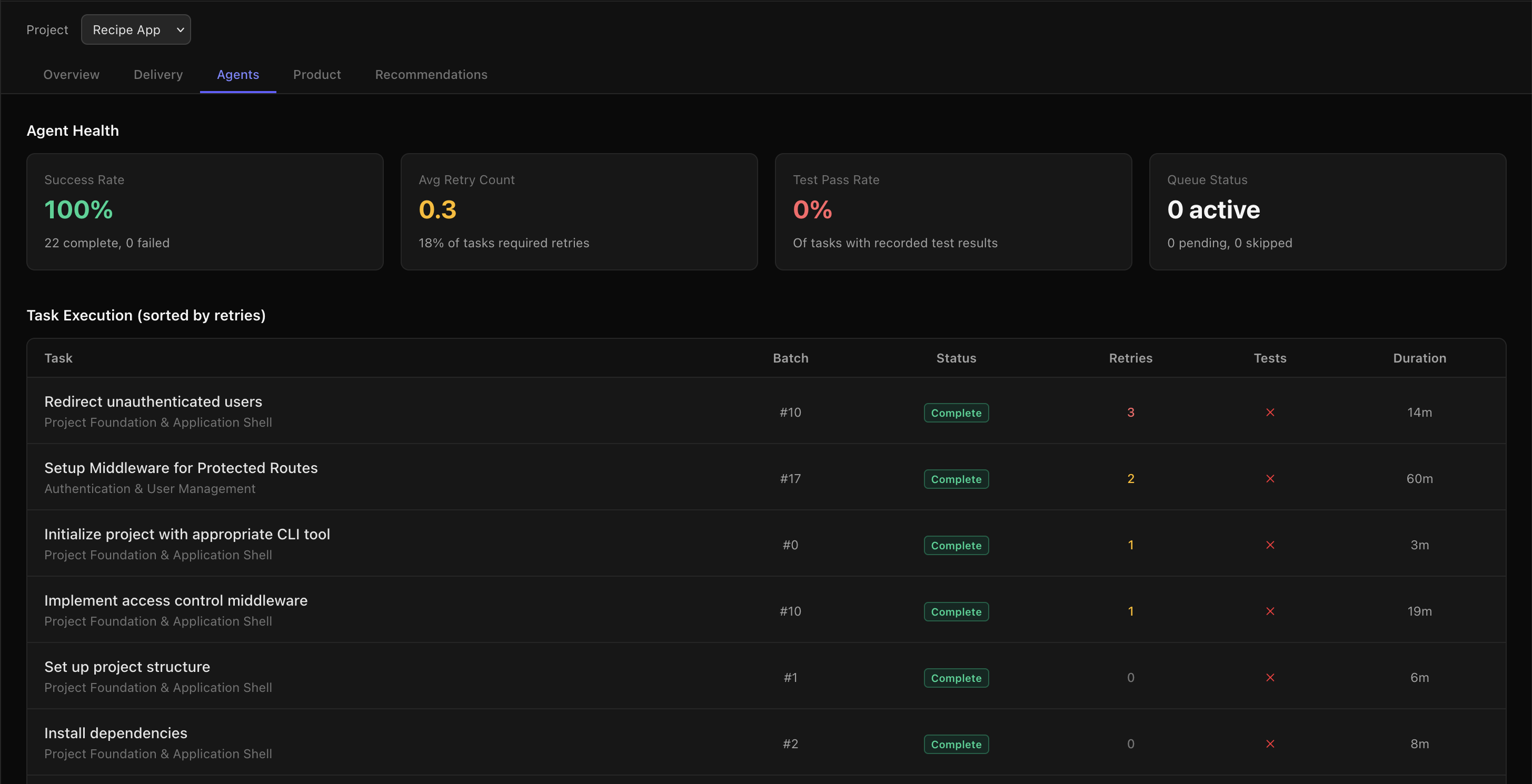Click batch #2 in Install dependencies row
This screenshot has height=784, width=1532.
point(790,743)
